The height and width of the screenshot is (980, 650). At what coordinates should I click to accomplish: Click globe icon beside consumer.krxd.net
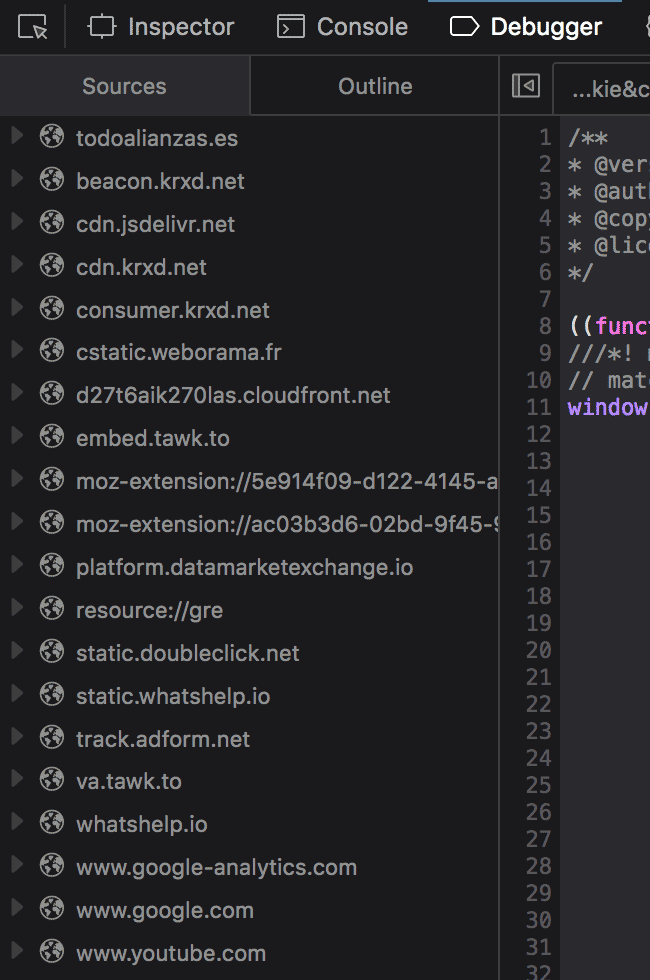point(52,309)
